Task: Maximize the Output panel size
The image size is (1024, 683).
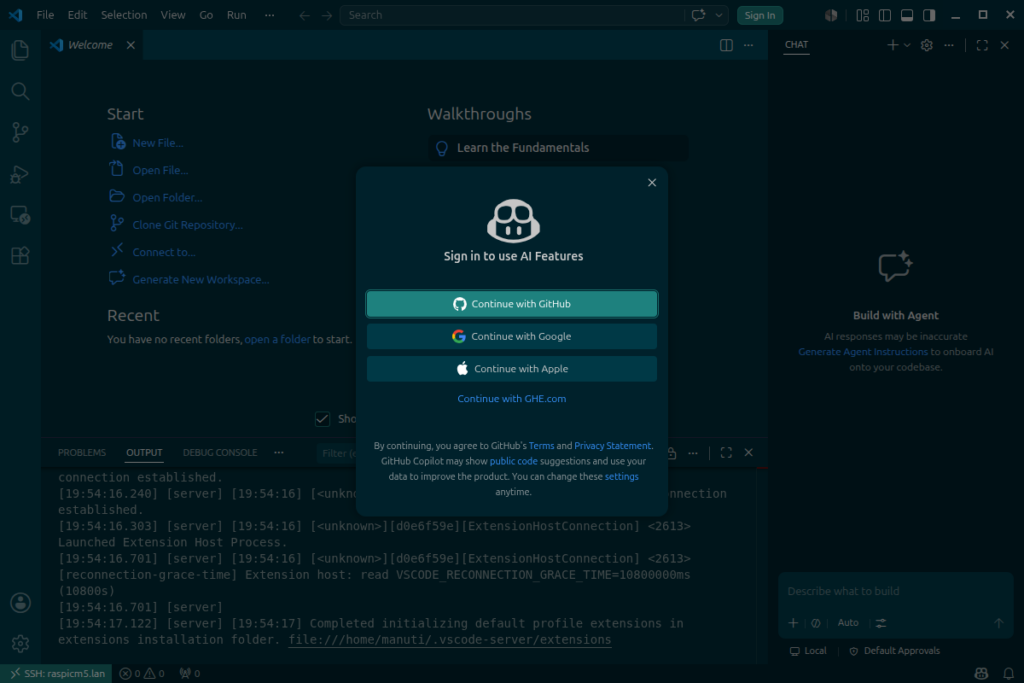Action: point(726,453)
